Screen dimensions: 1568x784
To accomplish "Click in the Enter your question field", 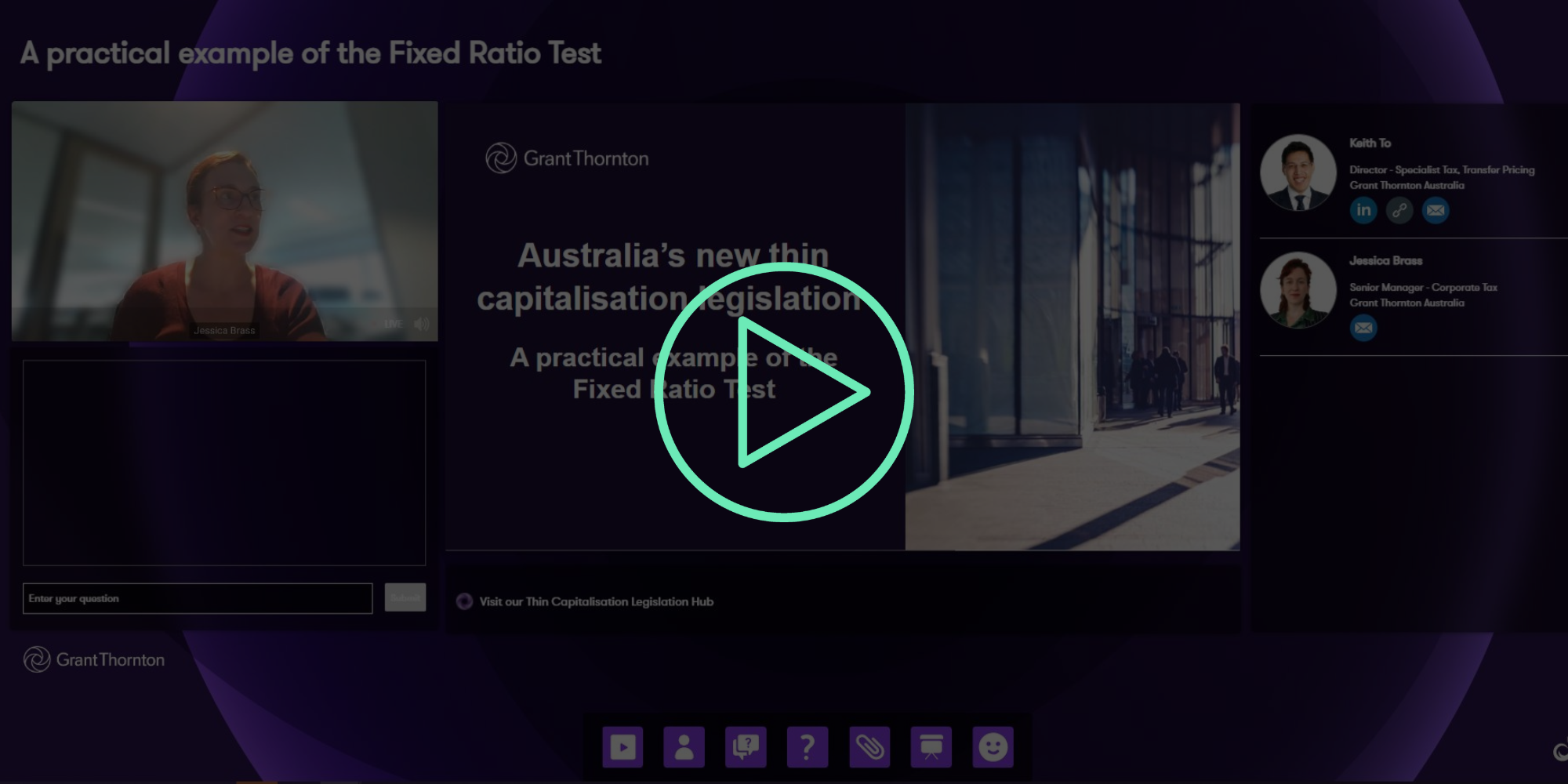I will coord(198,598).
